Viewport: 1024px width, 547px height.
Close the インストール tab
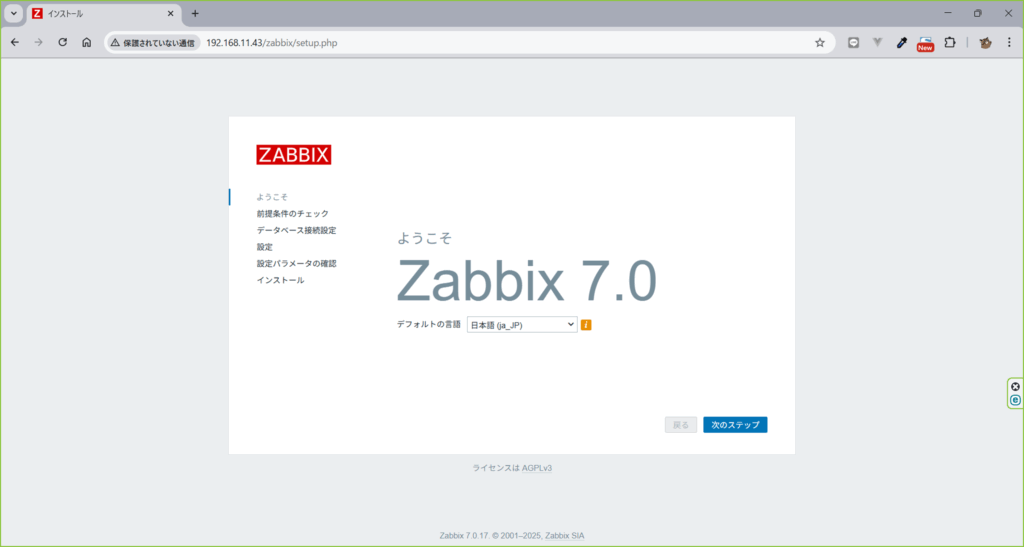[x=170, y=13]
